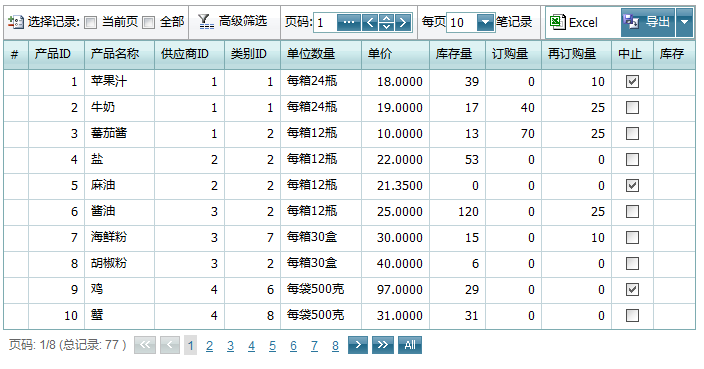Toggle 中止 checkbox for 胡椒粉 row
The height and width of the screenshot is (369, 704).
coord(632,264)
